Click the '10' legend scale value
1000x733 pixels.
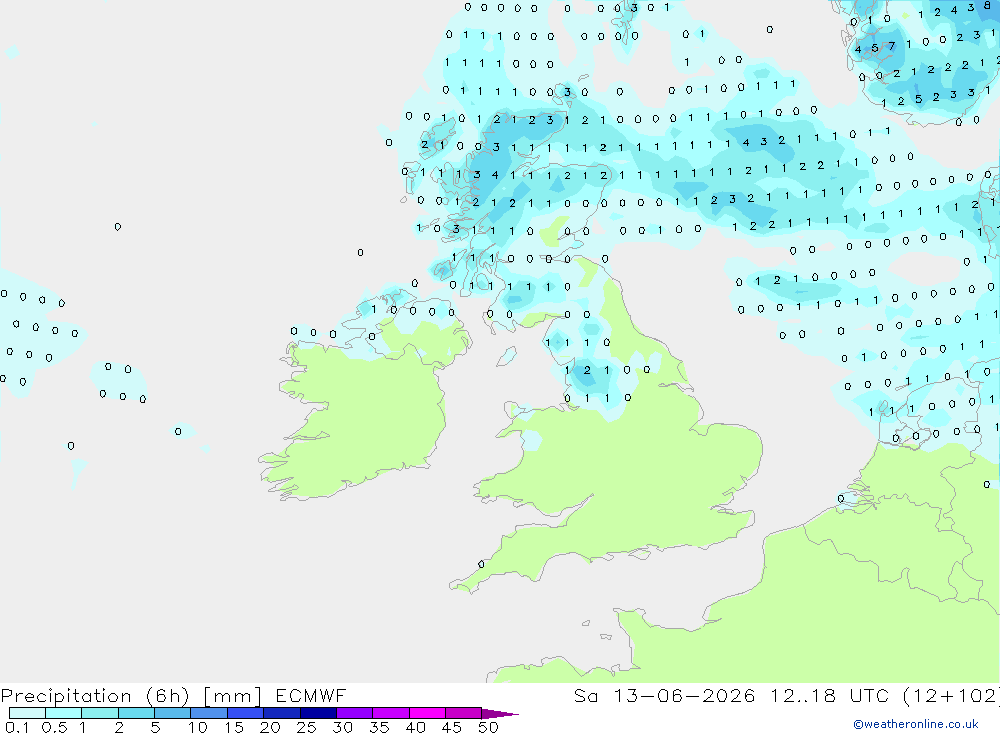[197, 727]
